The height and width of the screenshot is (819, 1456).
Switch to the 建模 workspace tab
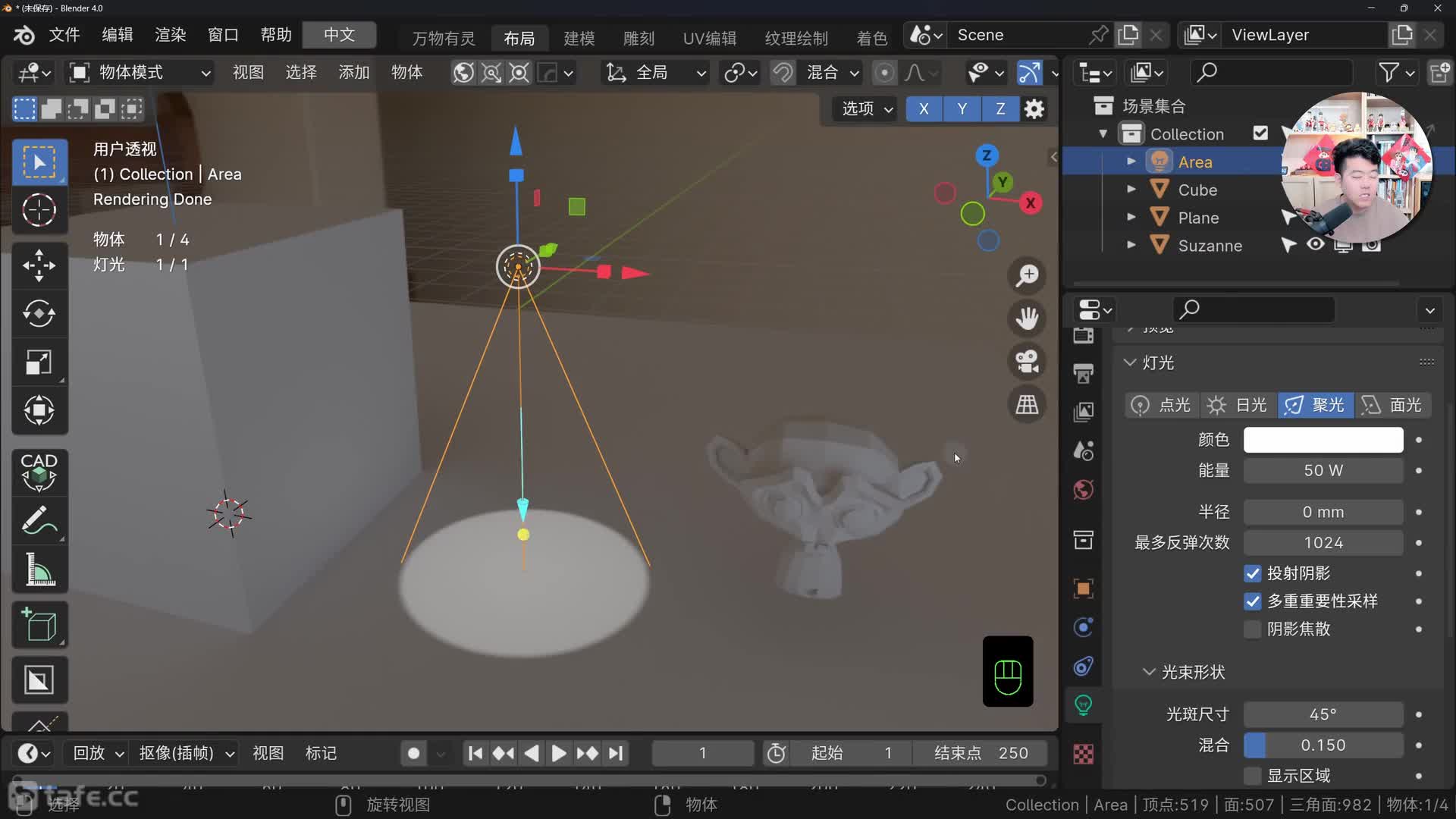[x=579, y=38]
